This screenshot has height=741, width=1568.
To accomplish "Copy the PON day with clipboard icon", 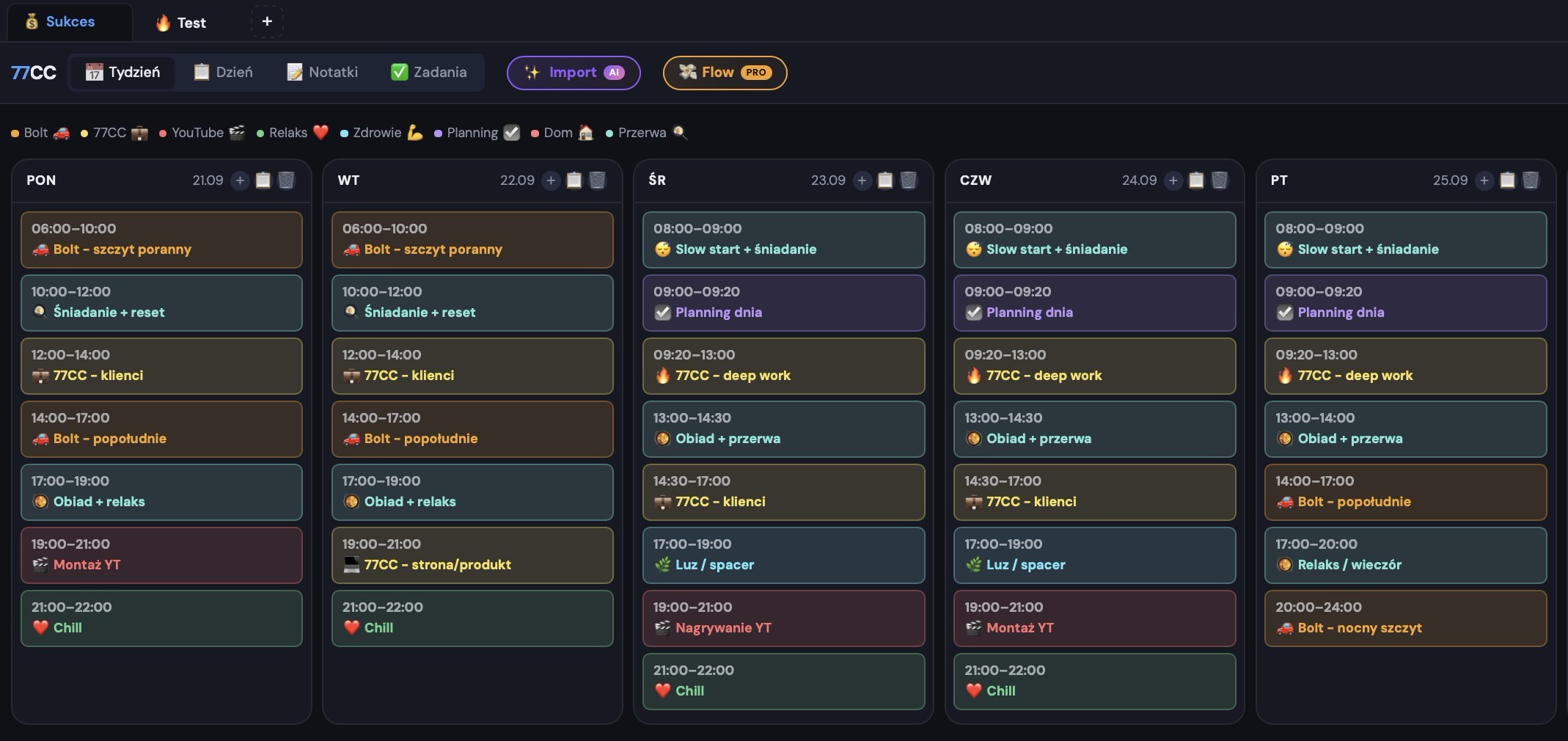I will pyautogui.click(x=263, y=180).
